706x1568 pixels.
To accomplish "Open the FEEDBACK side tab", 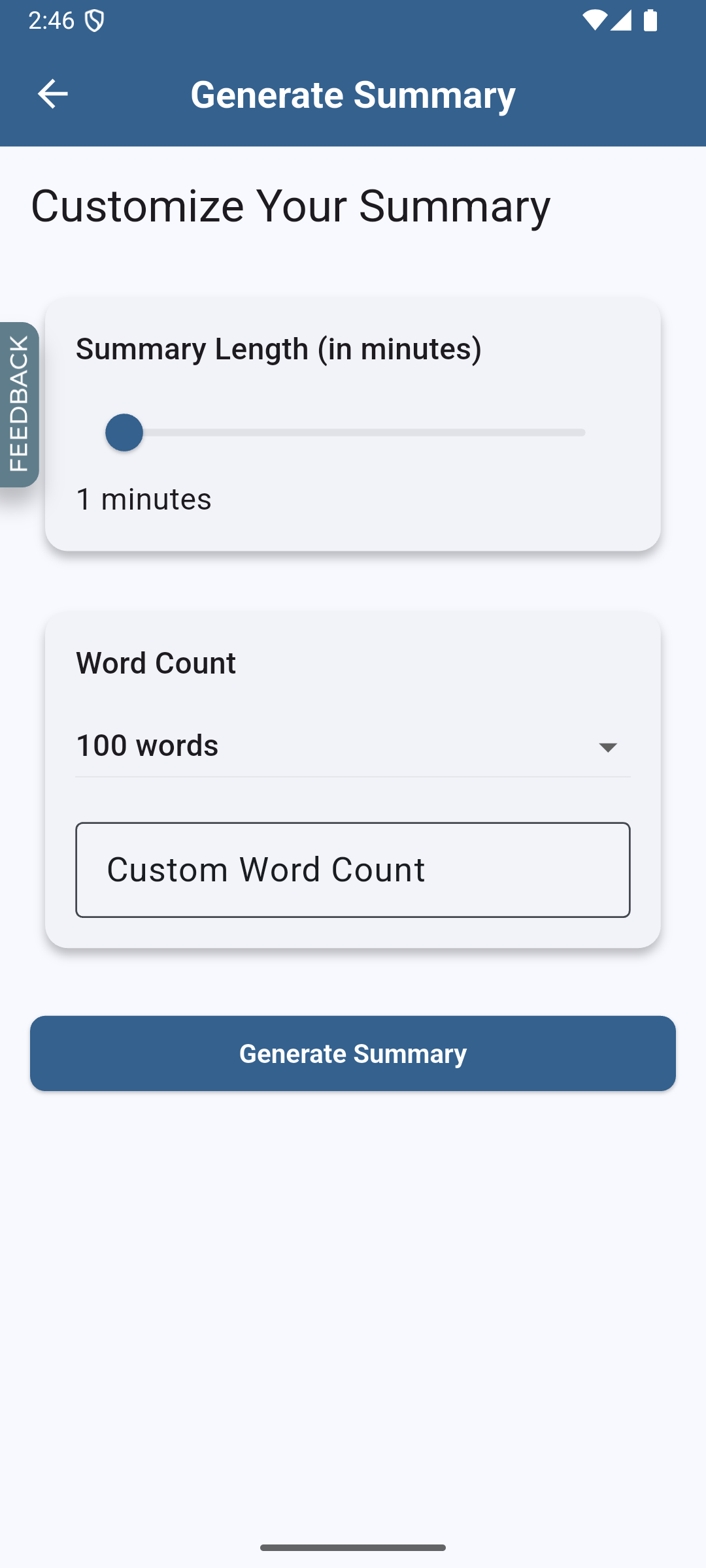I will [x=19, y=404].
